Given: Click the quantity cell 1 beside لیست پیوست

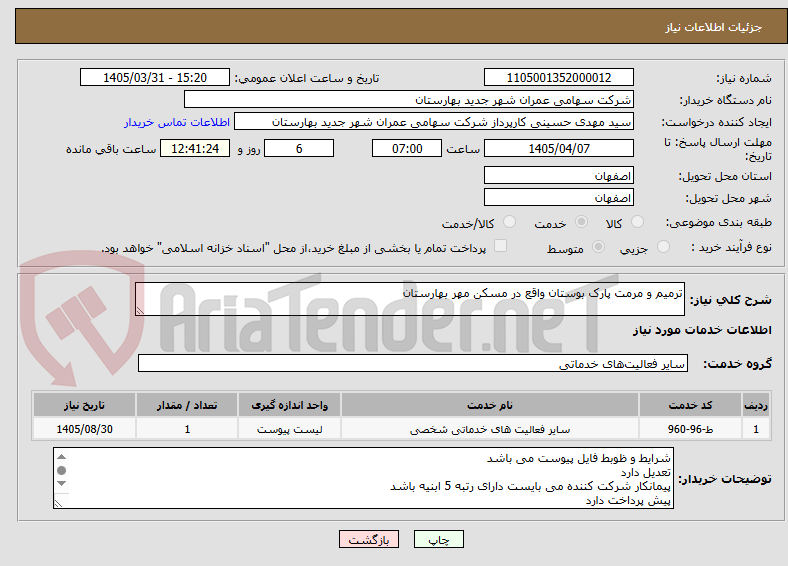Looking at the screenshot, I should click(187, 429).
